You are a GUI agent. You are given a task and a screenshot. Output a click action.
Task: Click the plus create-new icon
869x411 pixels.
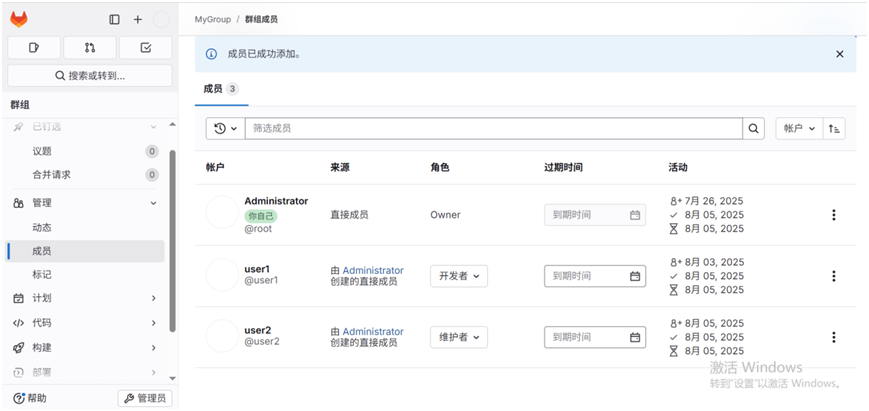[138, 19]
